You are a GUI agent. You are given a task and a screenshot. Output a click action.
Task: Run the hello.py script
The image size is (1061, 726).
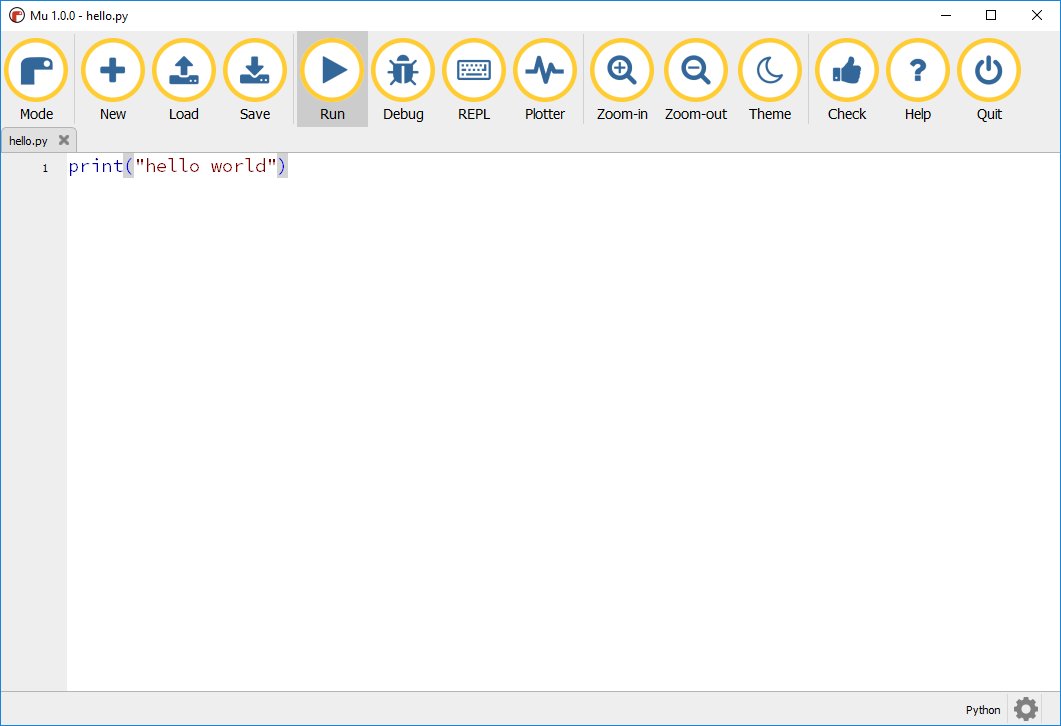332,71
